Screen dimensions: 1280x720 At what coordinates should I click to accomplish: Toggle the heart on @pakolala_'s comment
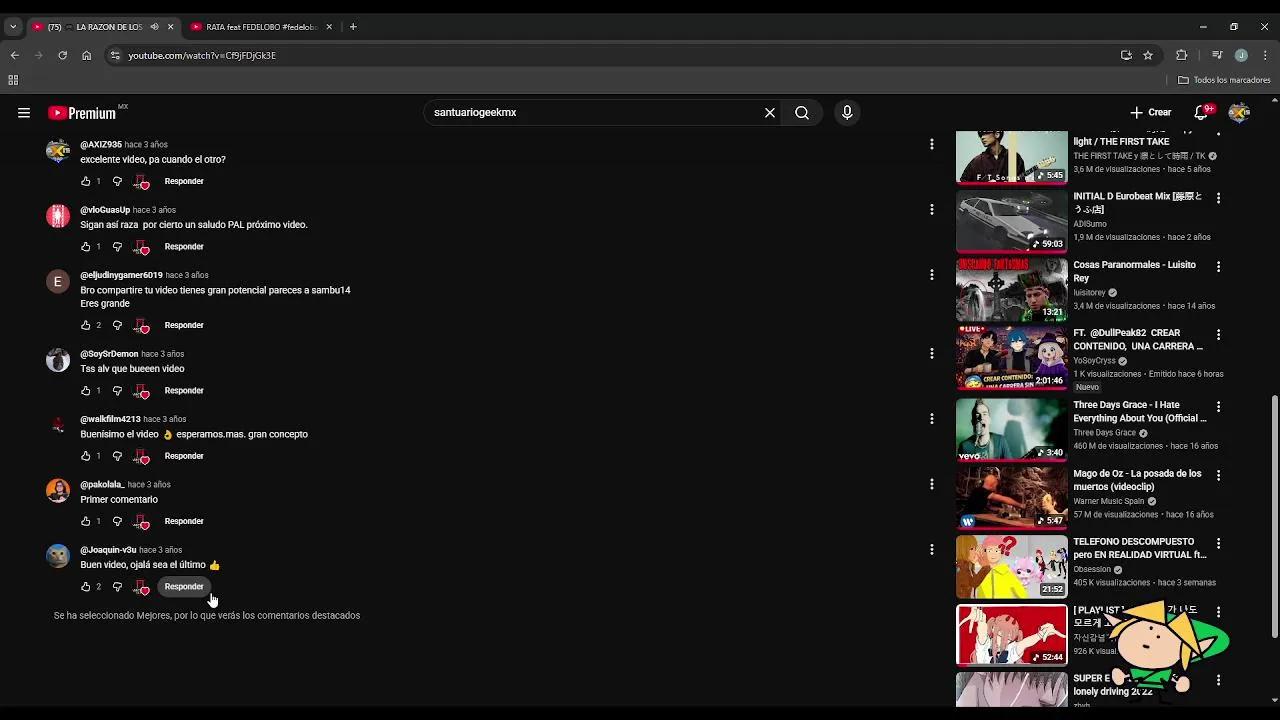tap(142, 521)
